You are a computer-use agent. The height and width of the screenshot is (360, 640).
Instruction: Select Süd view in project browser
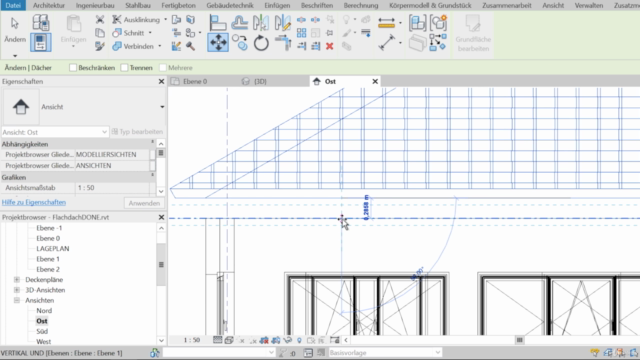(42, 331)
